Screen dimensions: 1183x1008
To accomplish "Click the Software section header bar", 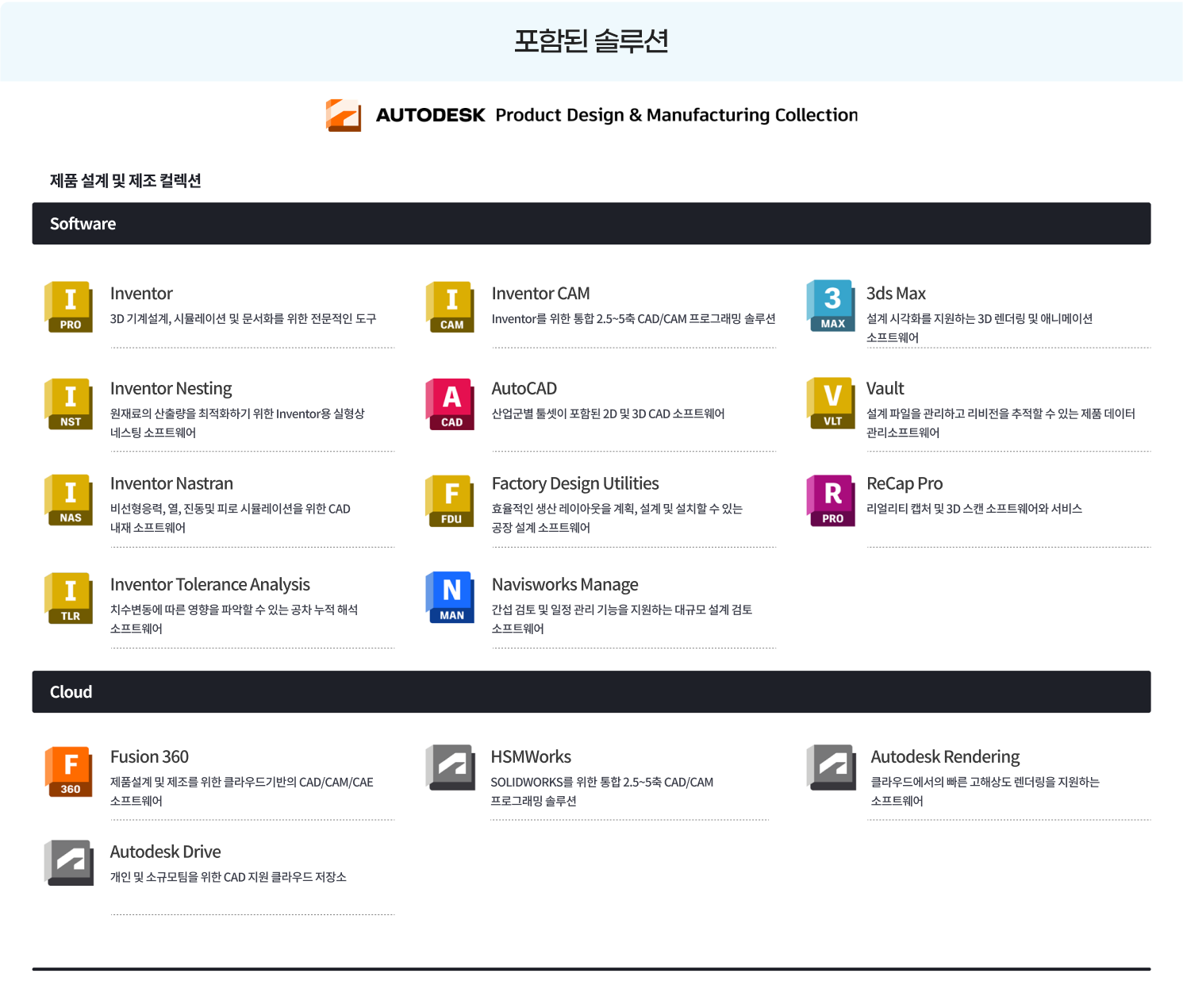I will click(591, 224).
